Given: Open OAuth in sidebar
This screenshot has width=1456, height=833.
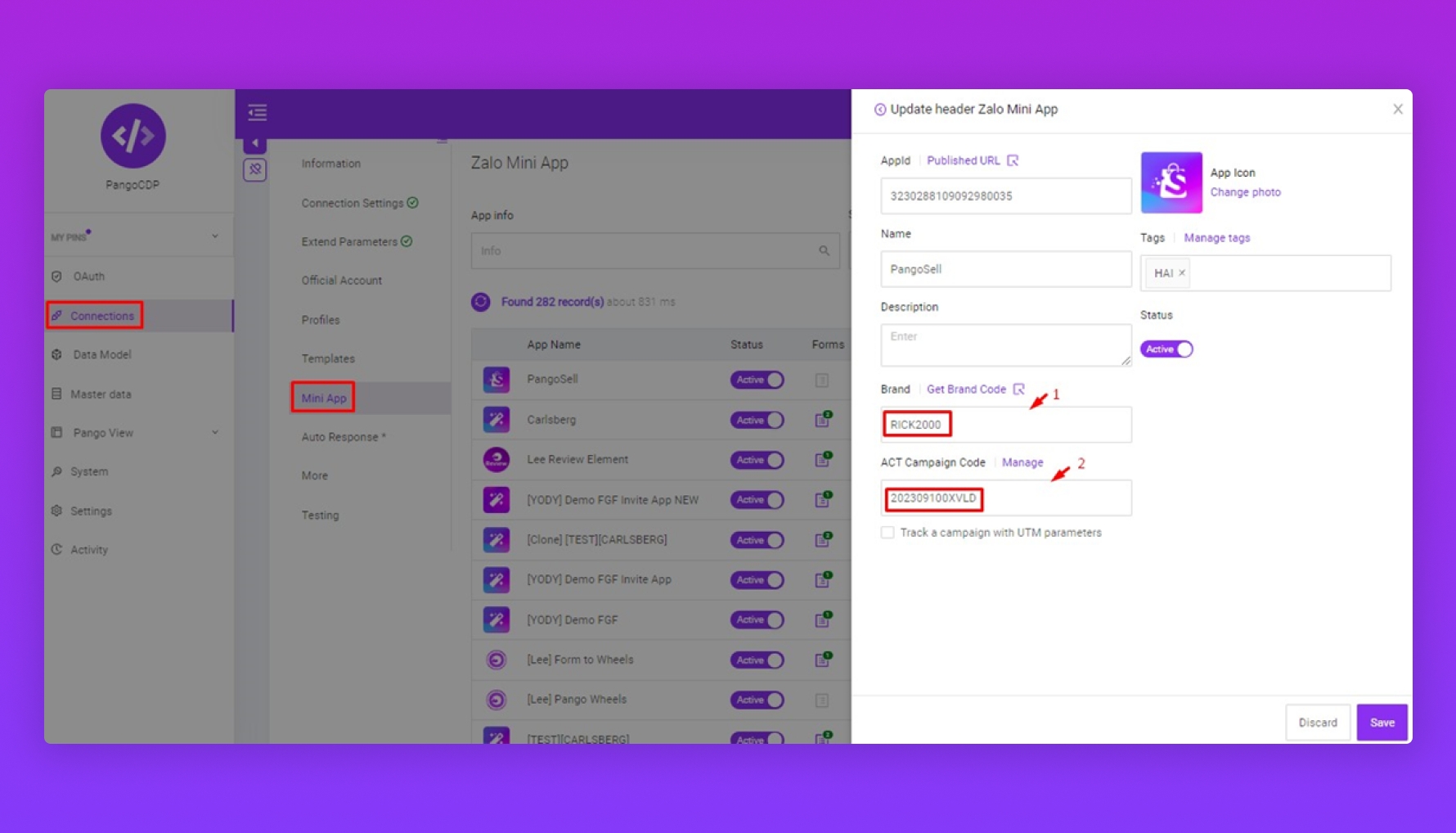Looking at the screenshot, I should tap(88, 277).
